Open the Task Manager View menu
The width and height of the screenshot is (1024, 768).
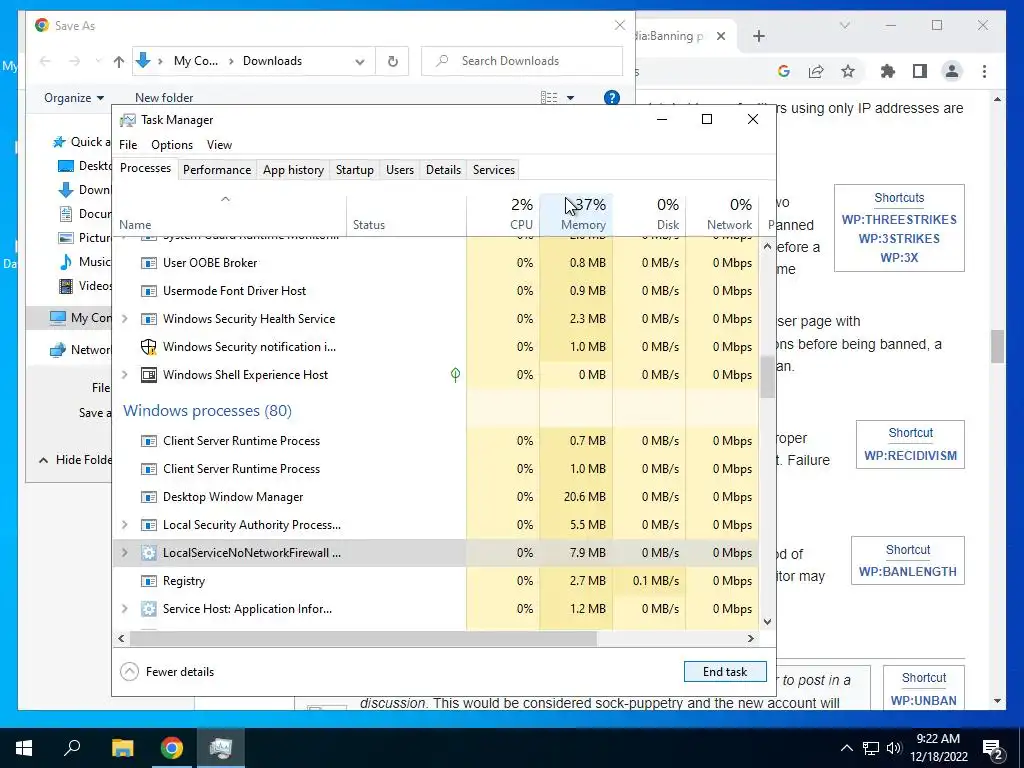pos(219,145)
